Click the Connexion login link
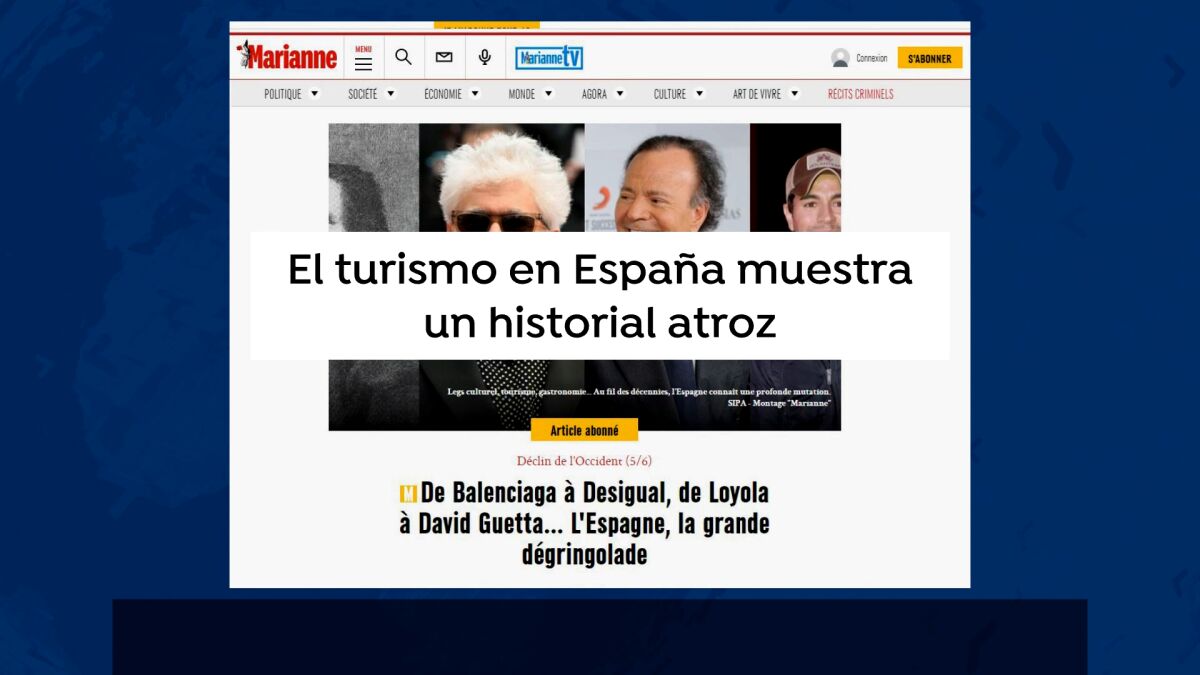 [x=871, y=58]
